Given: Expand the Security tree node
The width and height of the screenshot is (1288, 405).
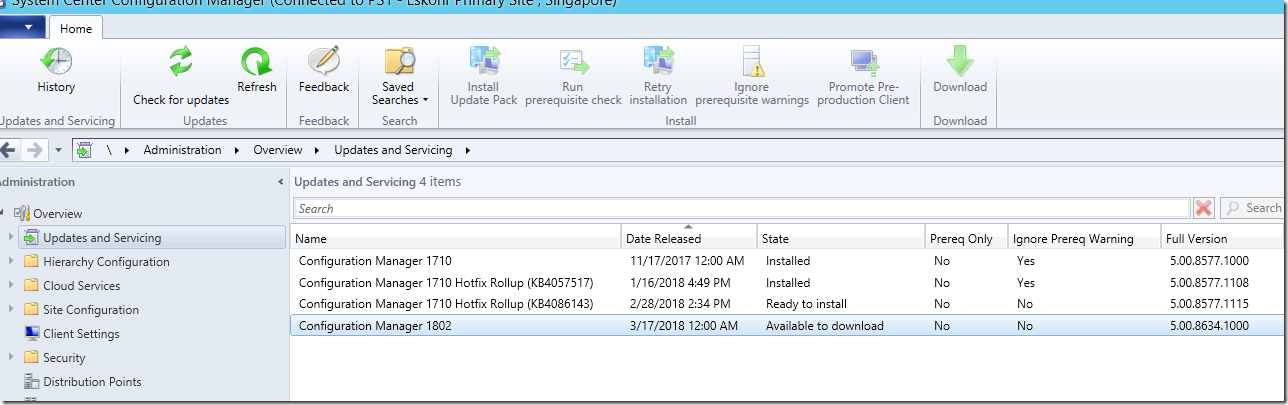Looking at the screenshot, I should click(11, 358).
